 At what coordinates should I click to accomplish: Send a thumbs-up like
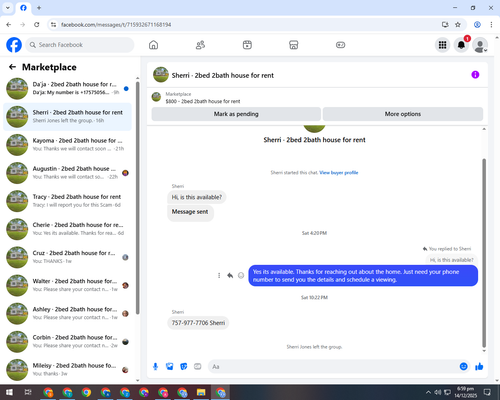(479, 367)
